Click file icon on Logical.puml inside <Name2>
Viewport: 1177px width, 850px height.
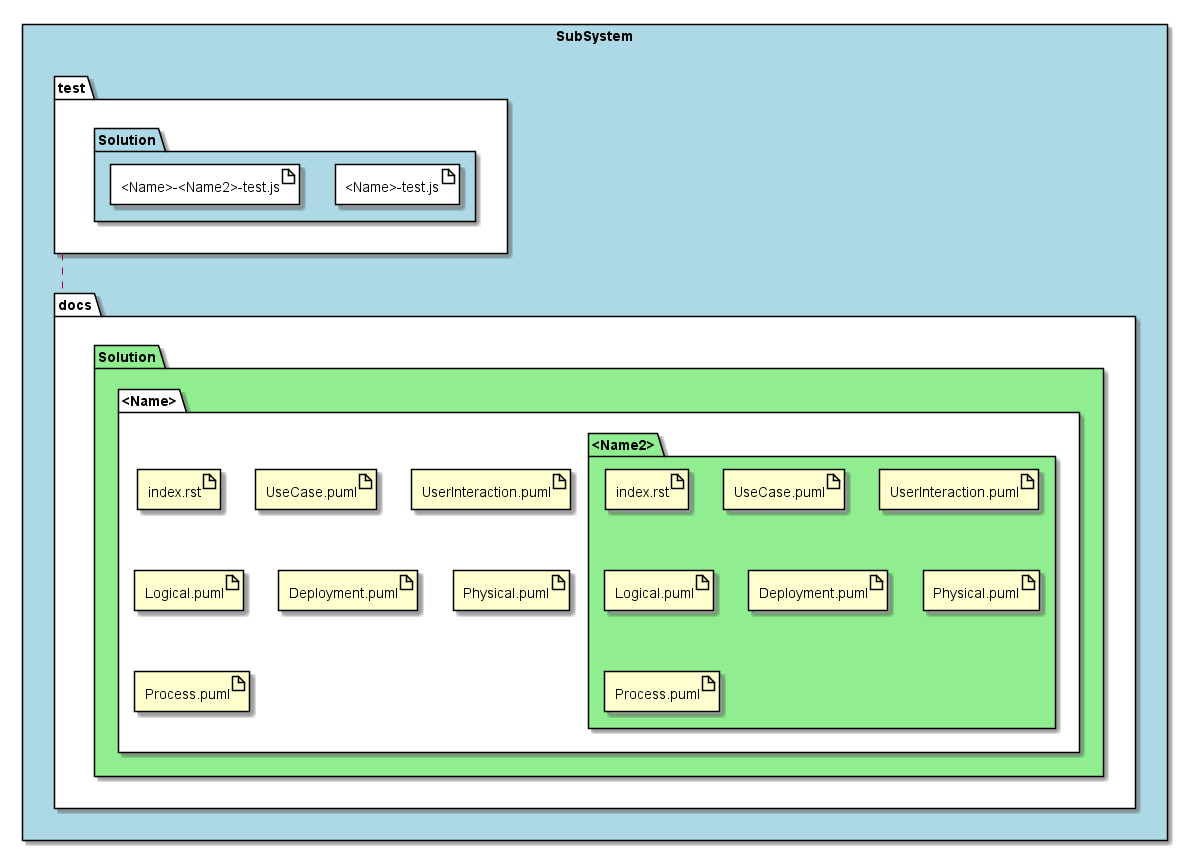(x=703, y=582)
